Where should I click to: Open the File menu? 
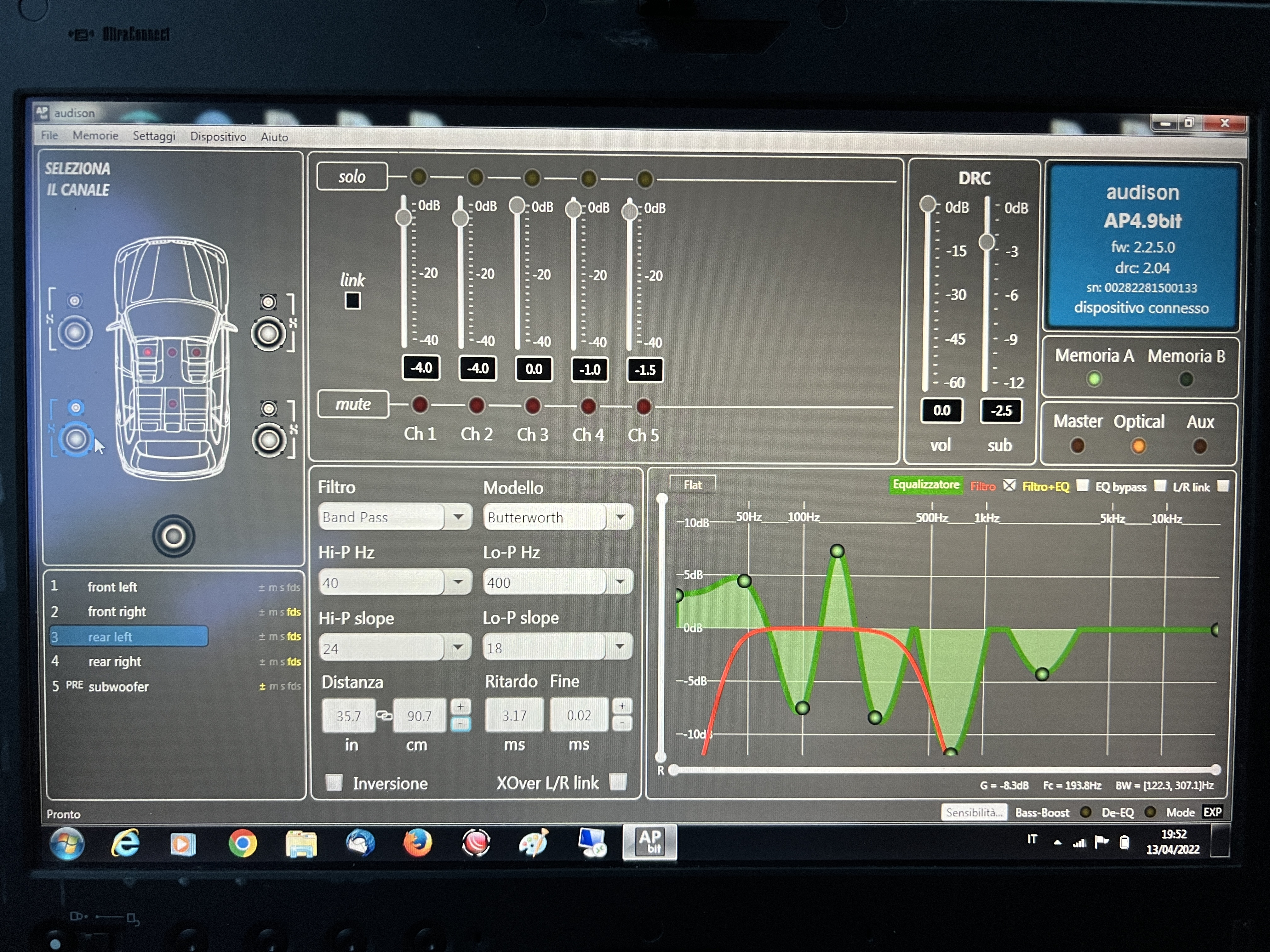click(x=49, y=135)
